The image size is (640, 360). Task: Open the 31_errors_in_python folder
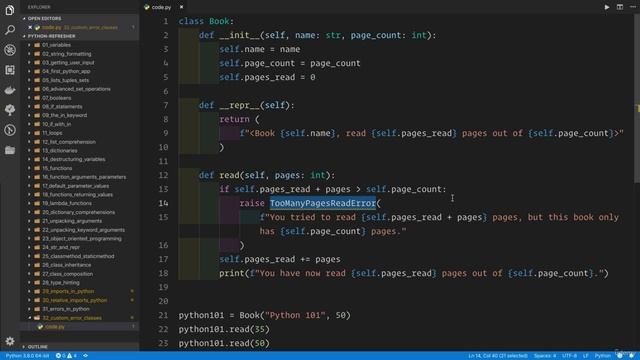click(x=66, y=309)
